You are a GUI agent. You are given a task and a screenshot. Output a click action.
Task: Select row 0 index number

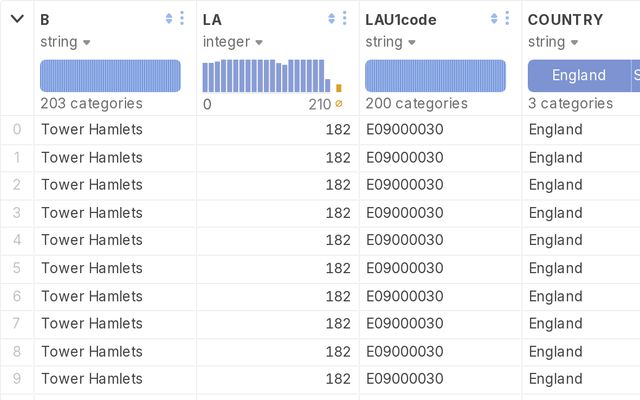pyautogui.click(x=16, y=129)
